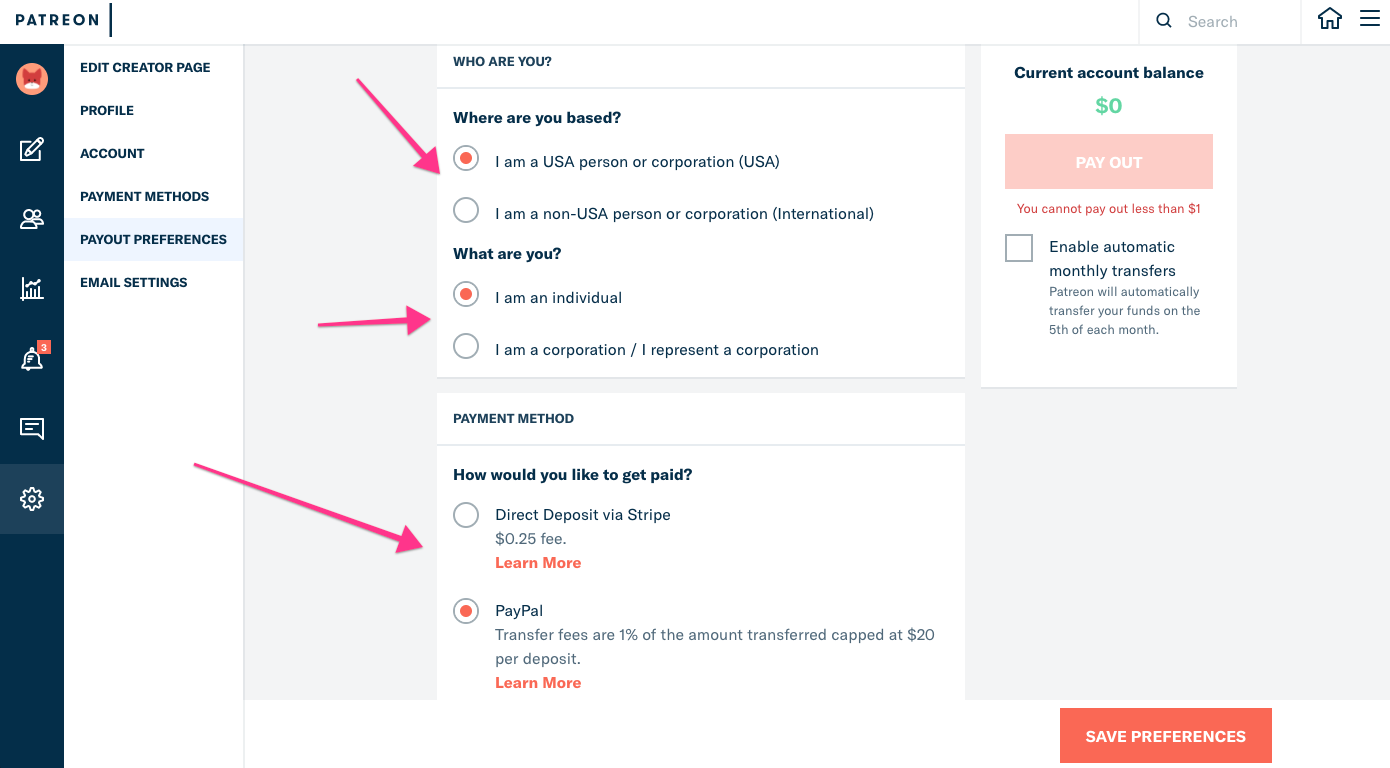Switch to Email Settings section
The width and height of the screenshot is (1390, 768).
pos(134,283)
